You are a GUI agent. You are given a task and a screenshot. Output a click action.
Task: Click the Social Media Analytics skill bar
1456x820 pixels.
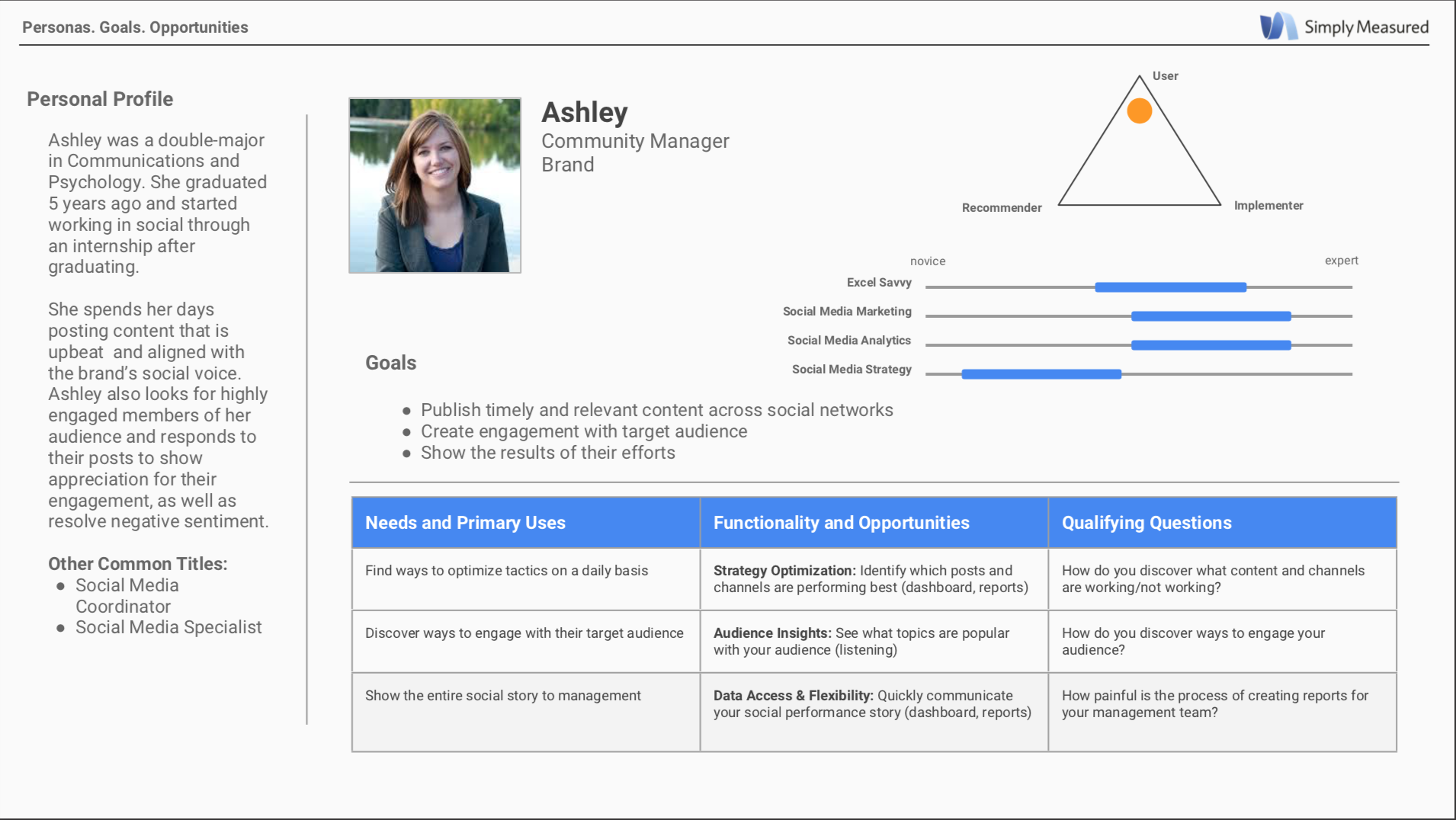[x=1211, y=345]
